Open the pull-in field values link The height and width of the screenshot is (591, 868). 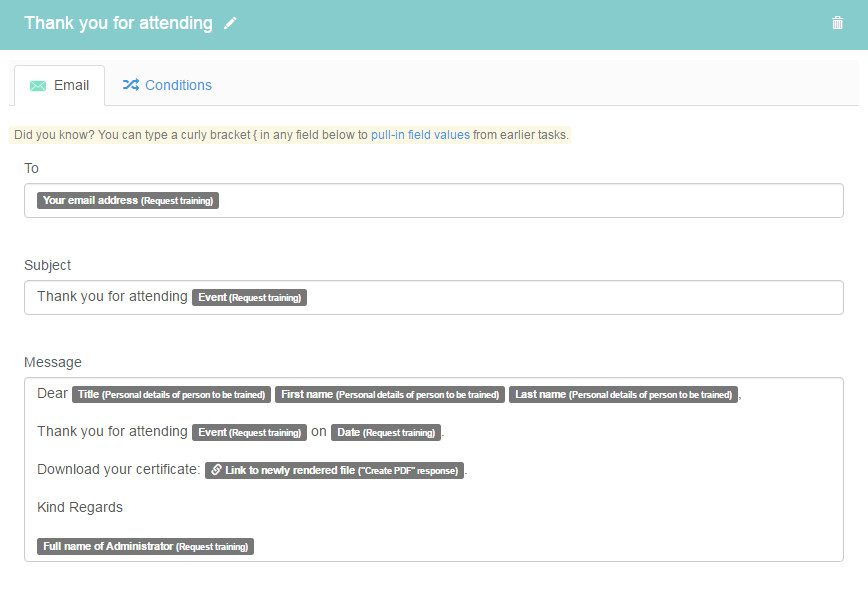point(420,135)
